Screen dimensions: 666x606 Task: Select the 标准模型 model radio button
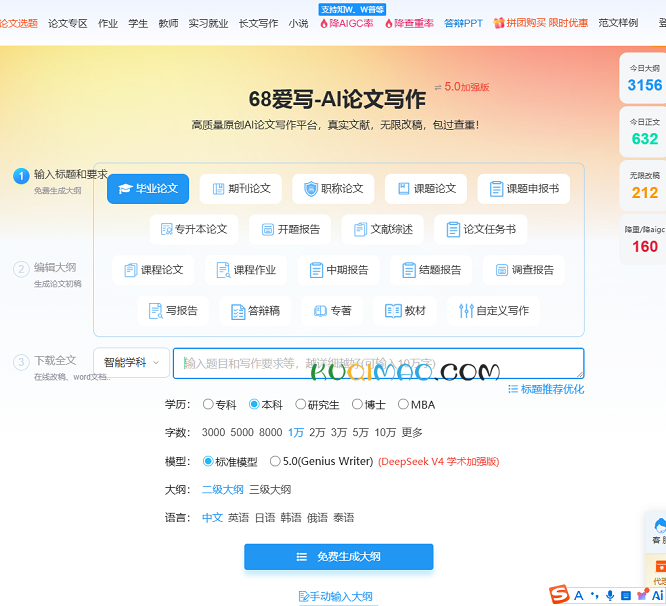pos(208,461)
